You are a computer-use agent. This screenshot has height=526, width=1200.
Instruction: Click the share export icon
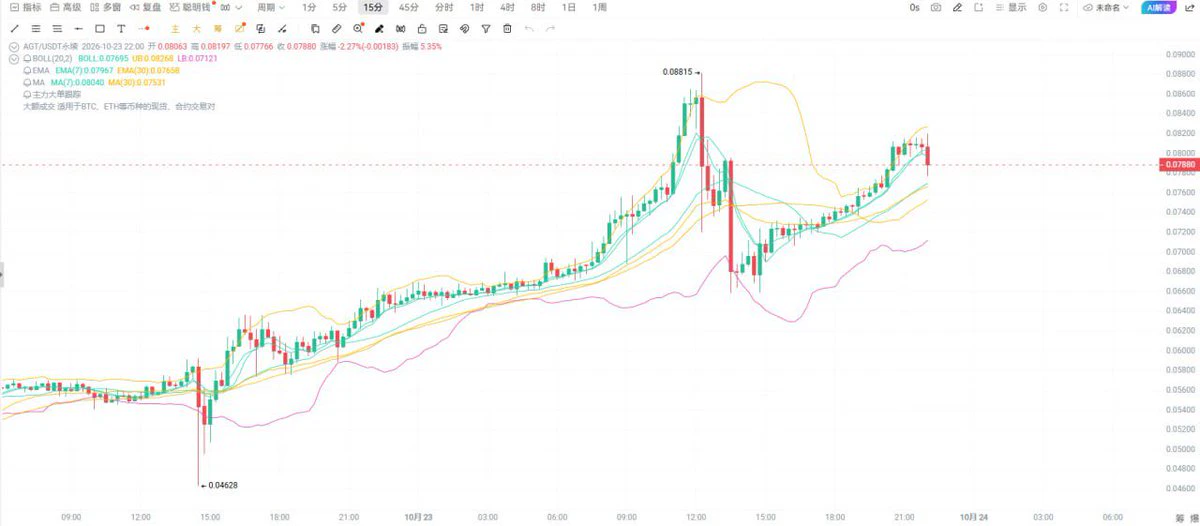coord(1188,7)
